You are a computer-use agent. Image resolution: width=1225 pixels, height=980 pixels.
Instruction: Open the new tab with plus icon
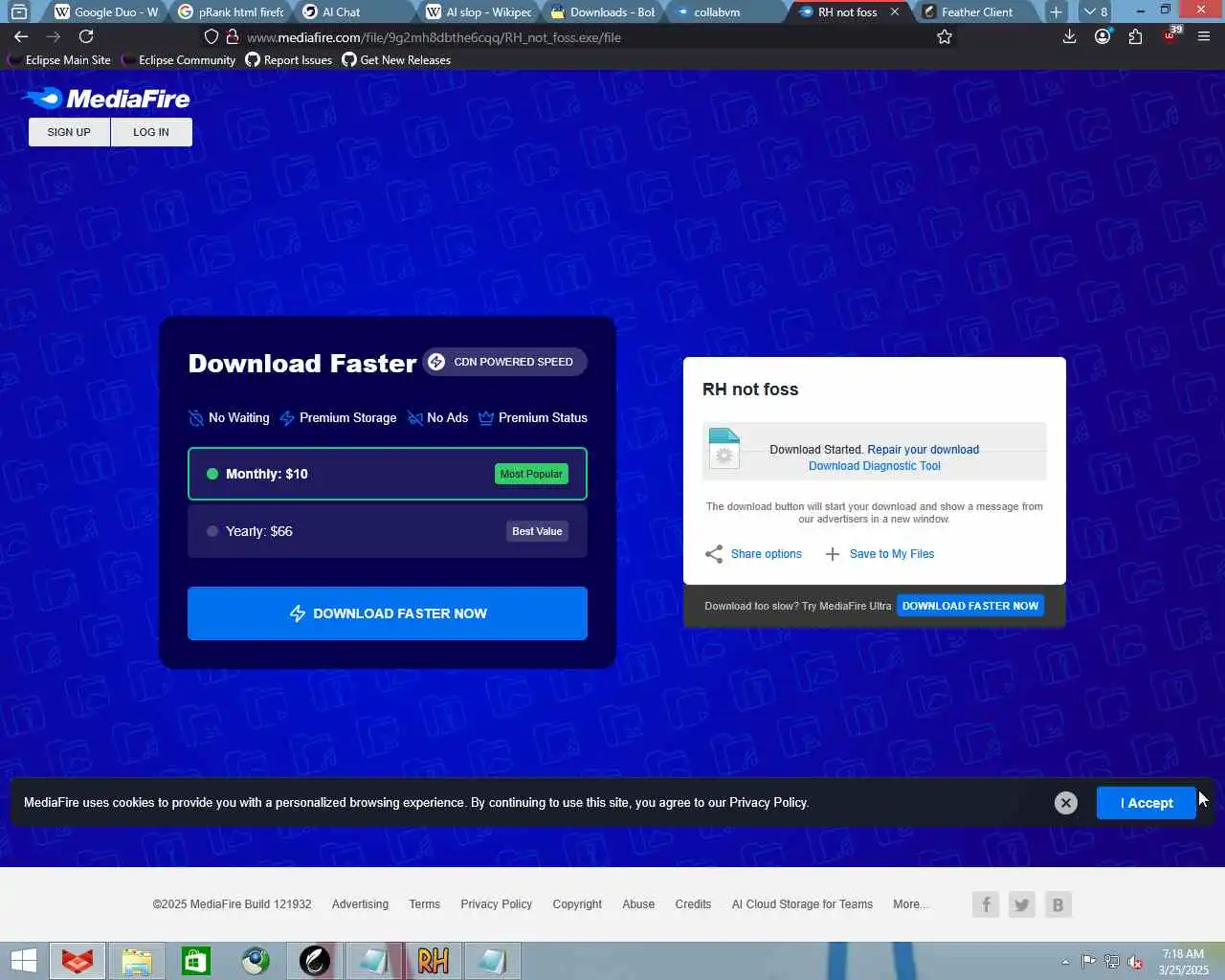coord(1056,11)
